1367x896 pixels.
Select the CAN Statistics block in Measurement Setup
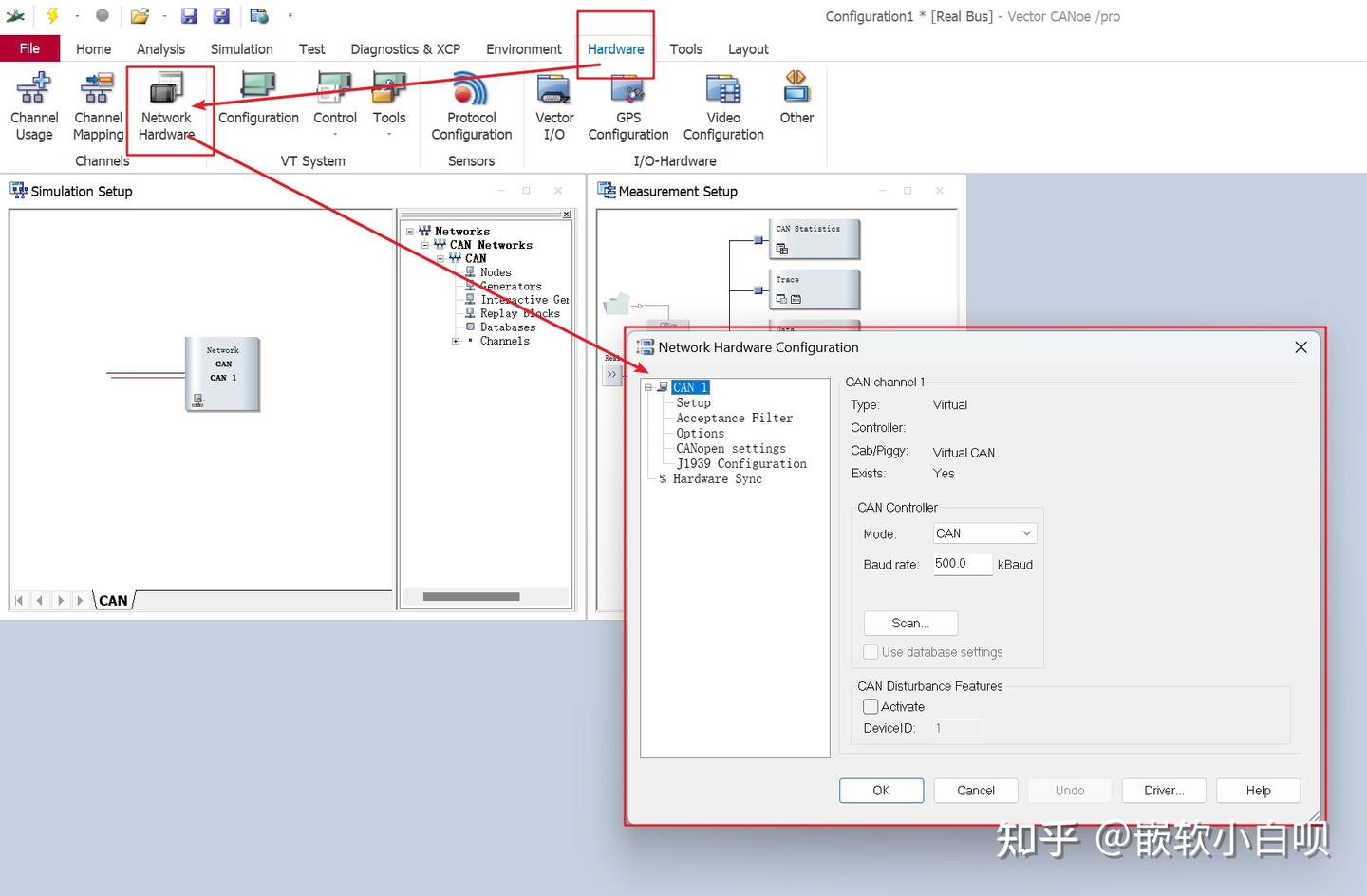[x=816, y=238]
